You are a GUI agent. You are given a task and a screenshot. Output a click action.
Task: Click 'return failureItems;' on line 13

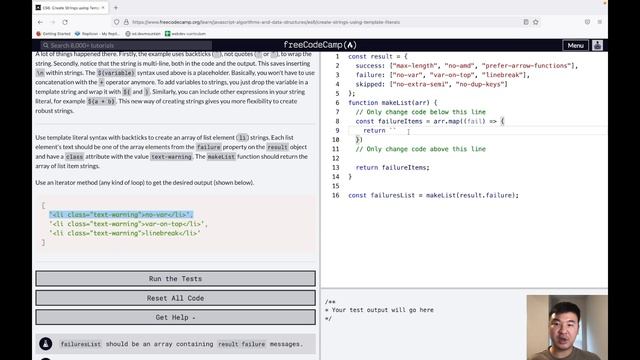click(392, 167)
